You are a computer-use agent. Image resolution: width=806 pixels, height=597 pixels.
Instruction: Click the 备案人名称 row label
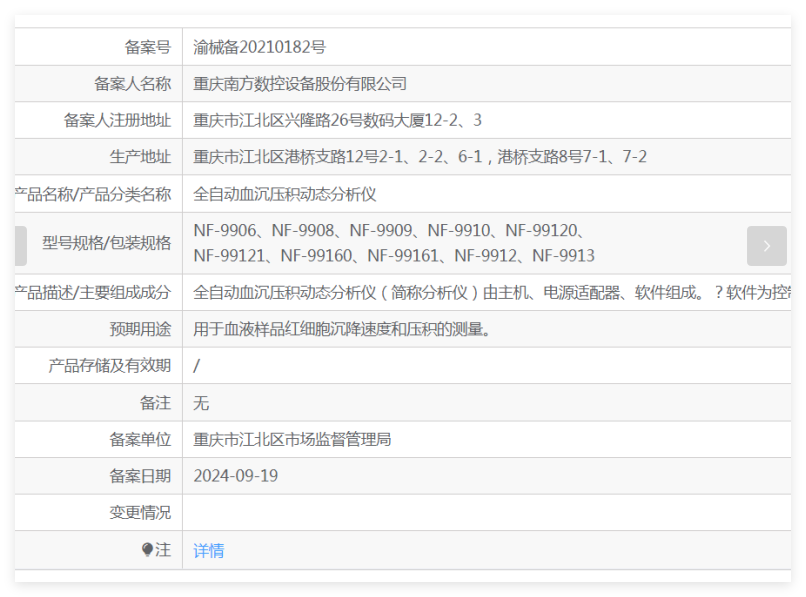[x=133, y=83]
